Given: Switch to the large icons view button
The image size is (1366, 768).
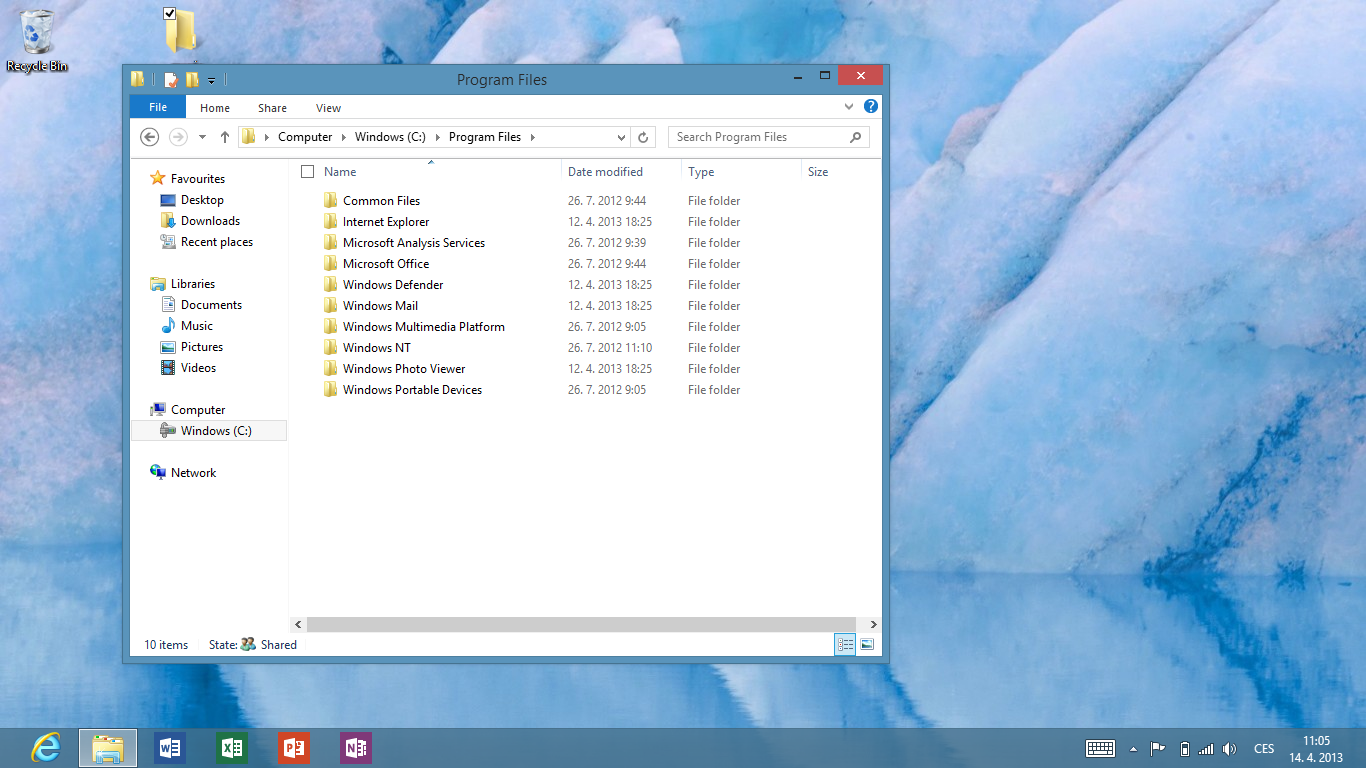Looking at the screenshot, I should (867, 645).
